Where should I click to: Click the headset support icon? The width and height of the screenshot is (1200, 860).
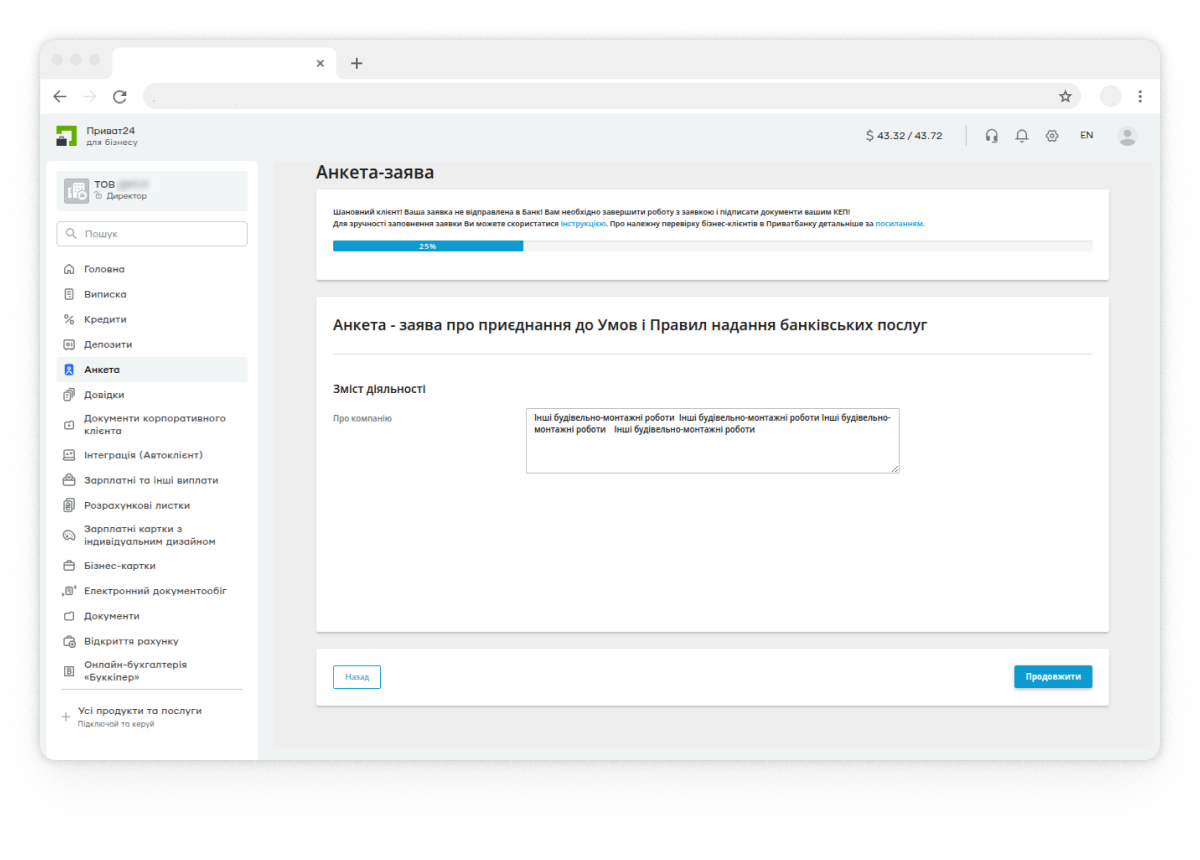[x=992, y=136]
